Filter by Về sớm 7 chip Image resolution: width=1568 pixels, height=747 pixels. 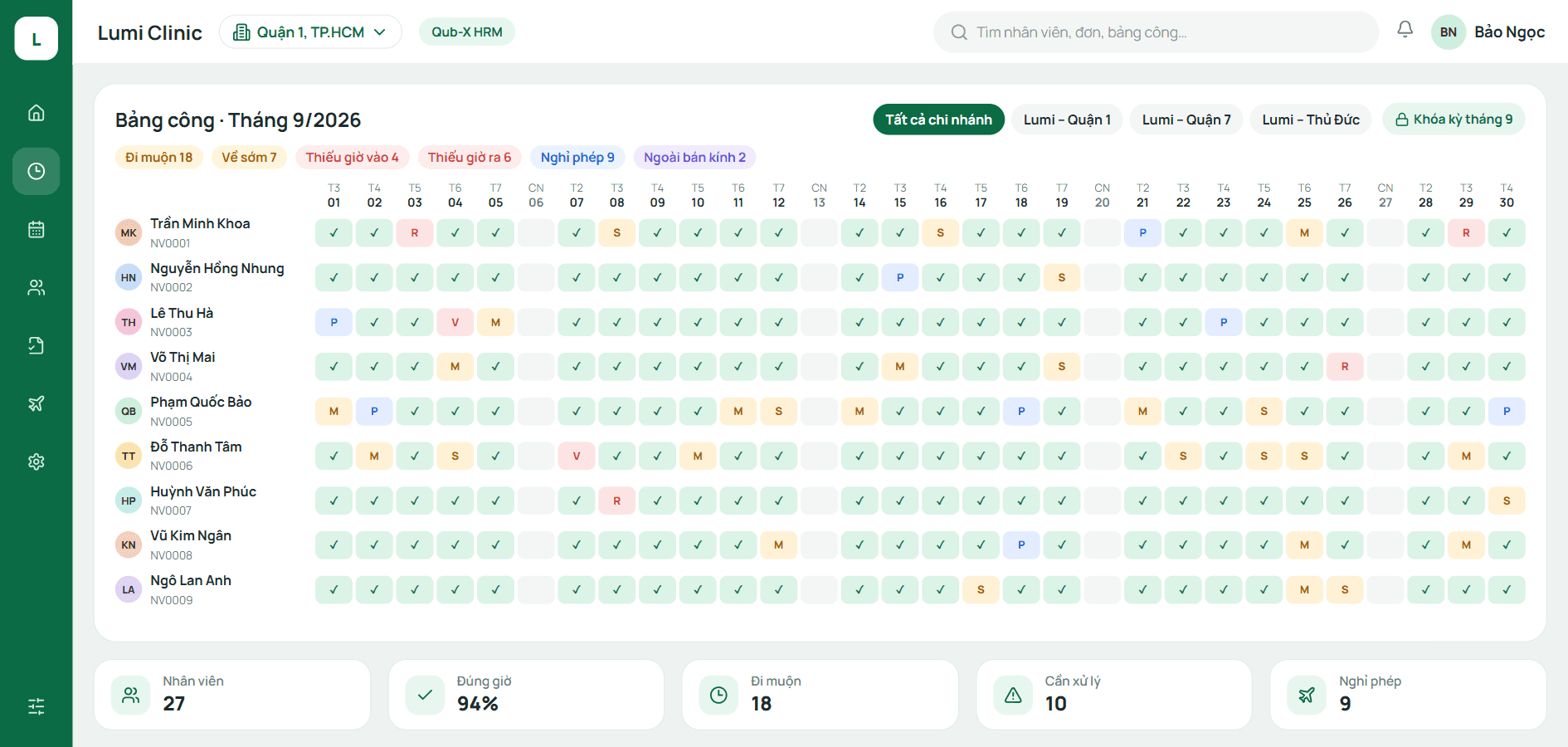(249, 158)
